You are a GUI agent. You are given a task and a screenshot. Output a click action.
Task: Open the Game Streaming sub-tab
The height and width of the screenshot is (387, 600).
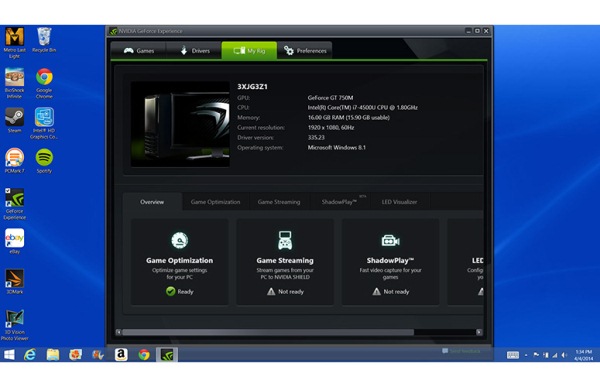(x=279, y=202)
